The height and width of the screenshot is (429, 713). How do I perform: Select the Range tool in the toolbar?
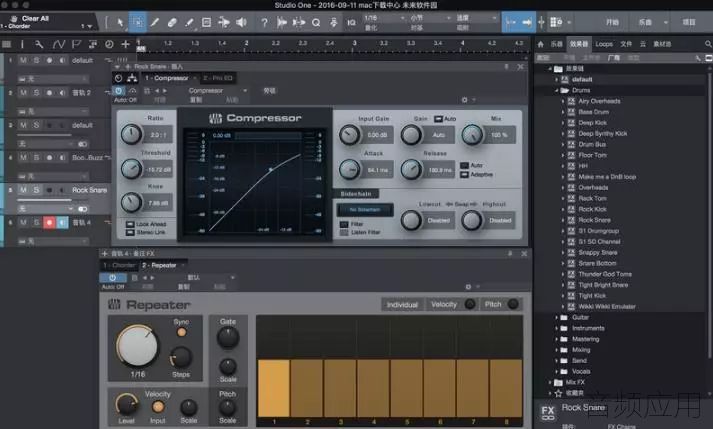(137, 22)
